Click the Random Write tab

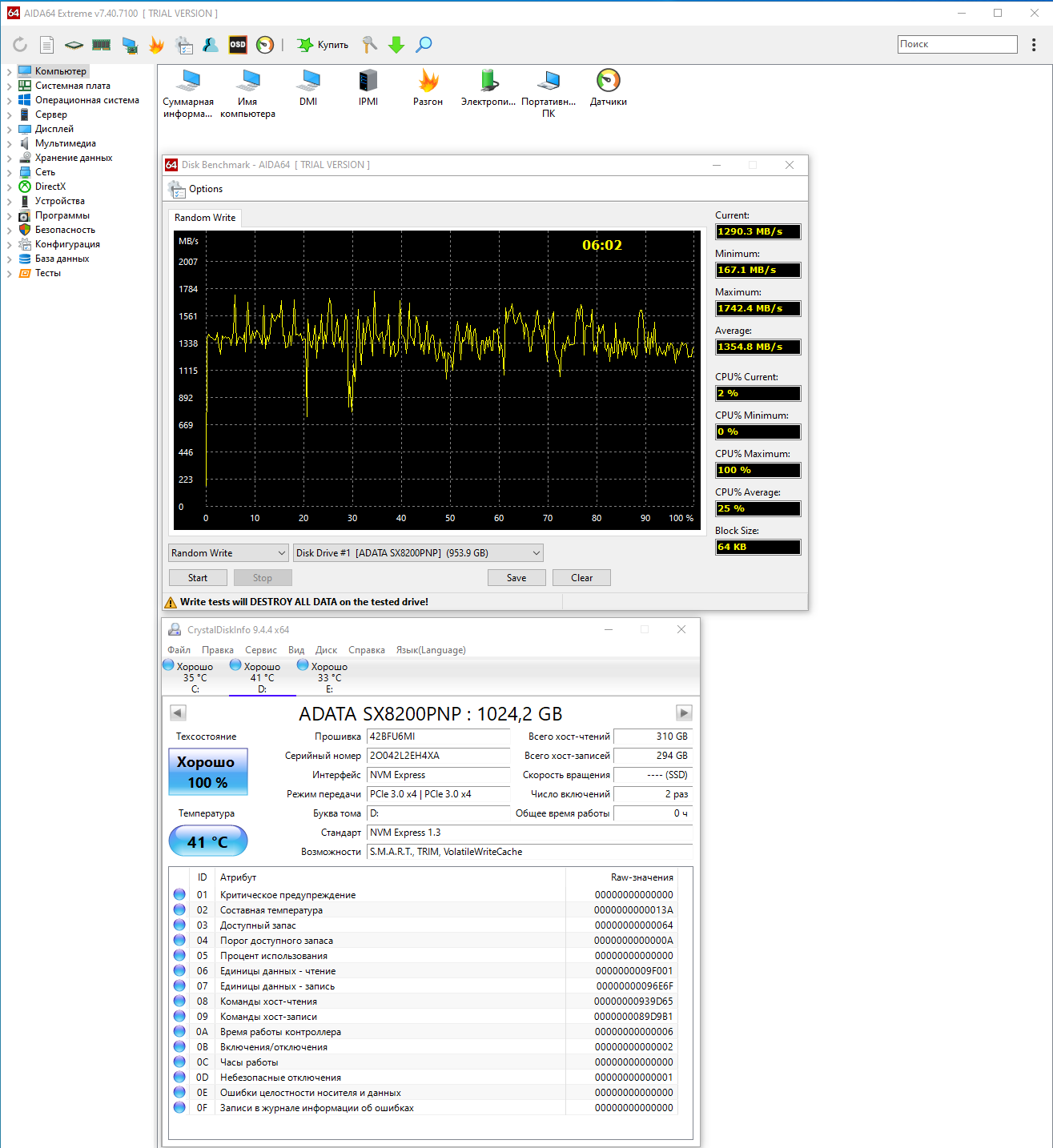pyautogui.click(x=205, y=218)
